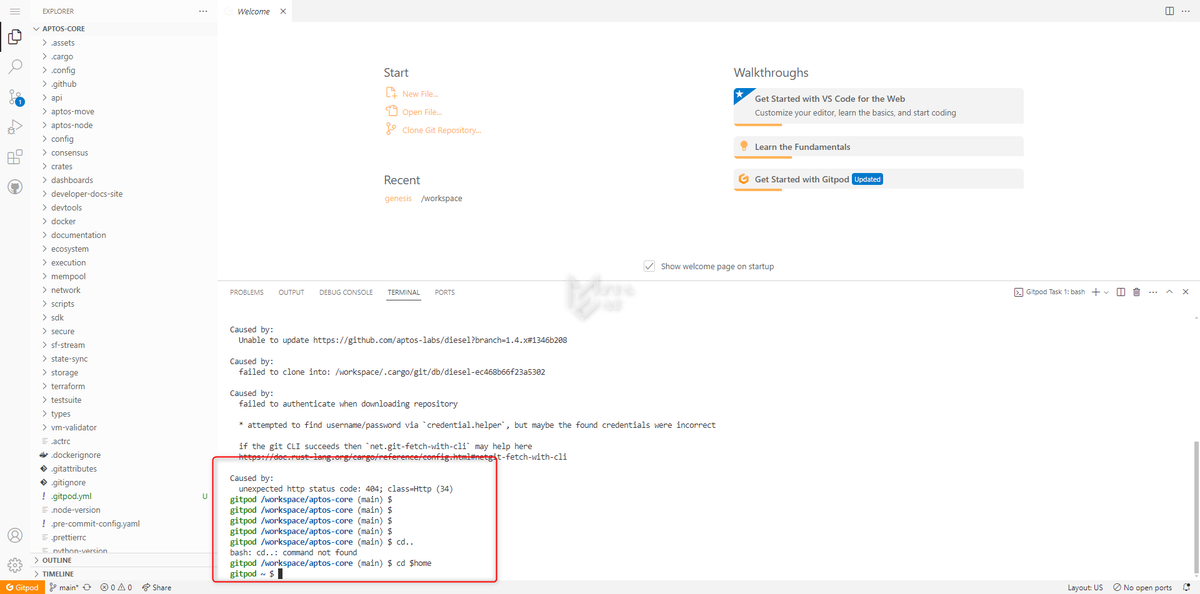Kill the terminal with trash icon
1200x594 pixels.
(x=1137, y=292)
